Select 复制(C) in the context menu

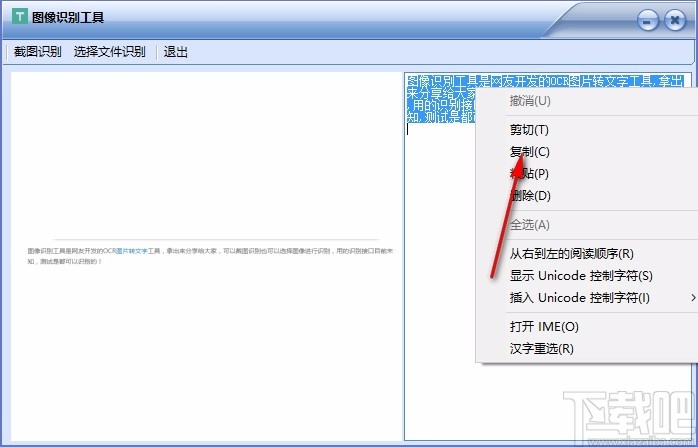tap(587, 152)
